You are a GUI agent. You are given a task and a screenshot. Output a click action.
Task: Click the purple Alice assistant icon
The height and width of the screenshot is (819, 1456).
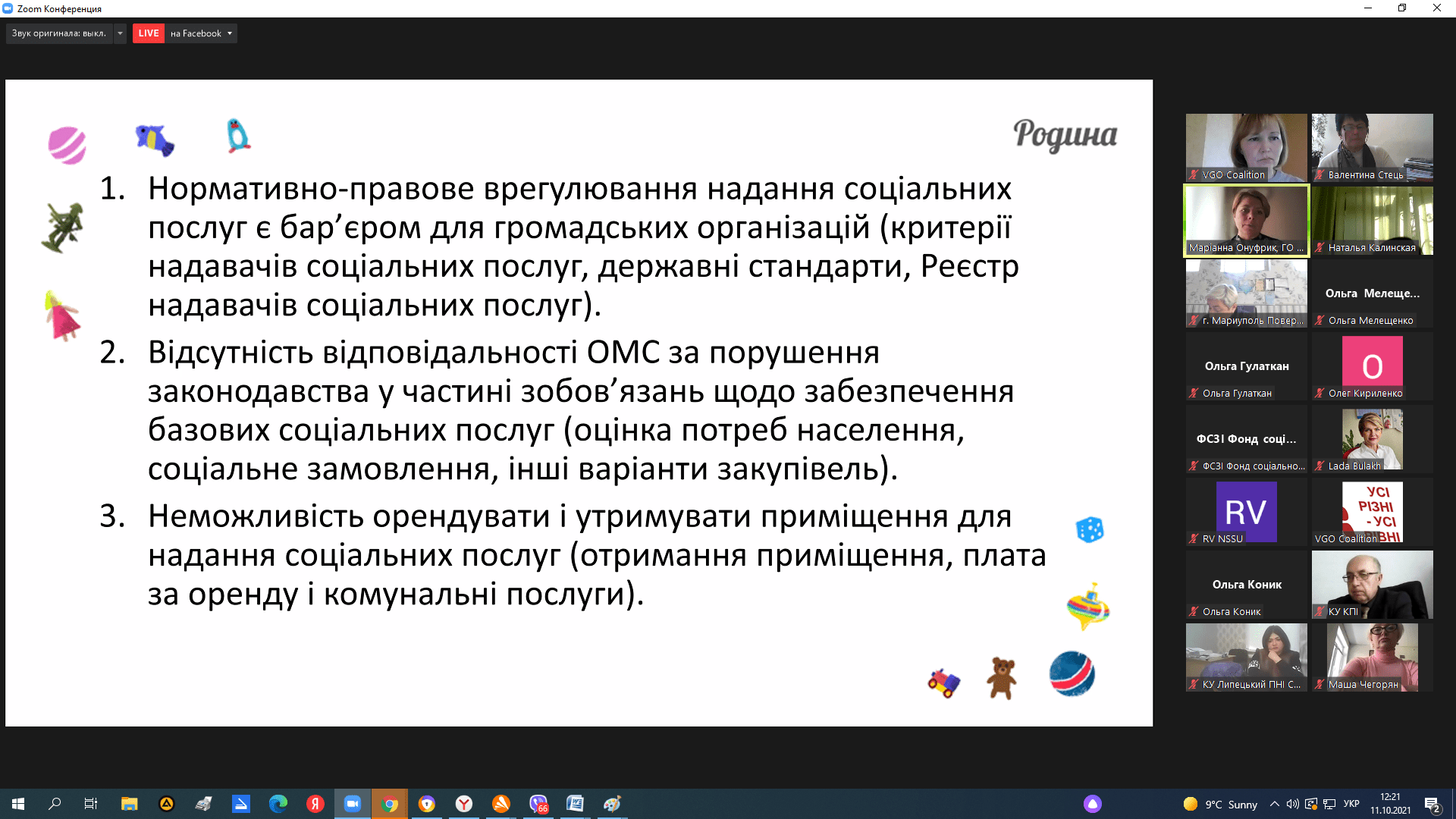point(1092,804)
